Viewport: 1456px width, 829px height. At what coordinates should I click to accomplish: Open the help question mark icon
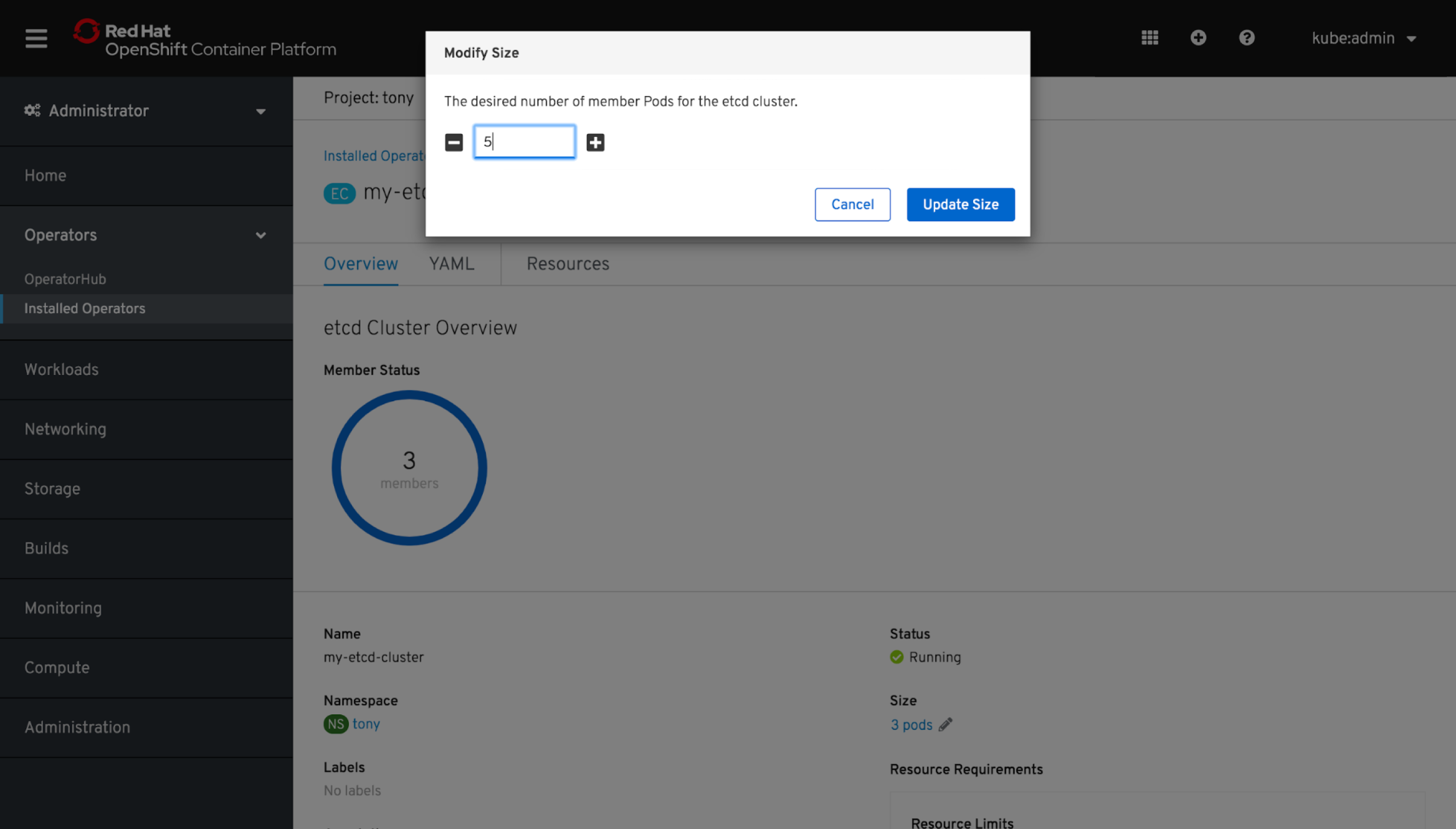coord(1247,37)
